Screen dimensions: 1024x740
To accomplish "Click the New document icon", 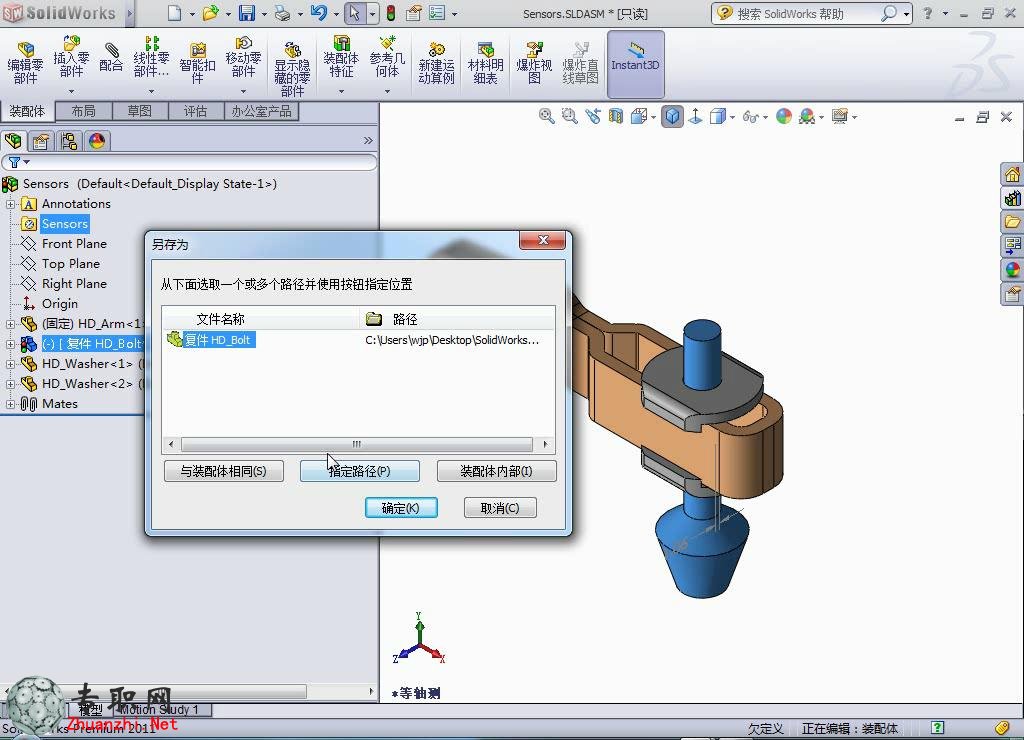I will pos(174,12).
